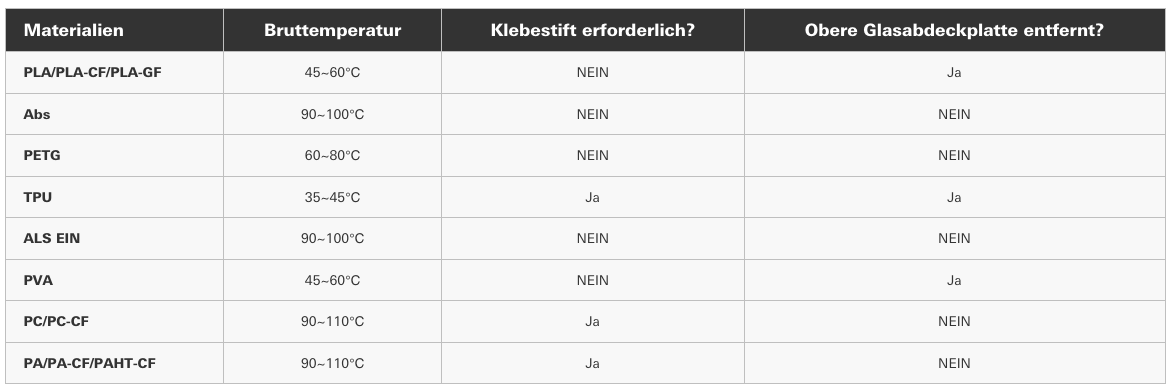Viewport: 1175px width, 389px height.
Task: Click the Obere Glasabdeckplatte entfernt? header
Action: (954, 31)
